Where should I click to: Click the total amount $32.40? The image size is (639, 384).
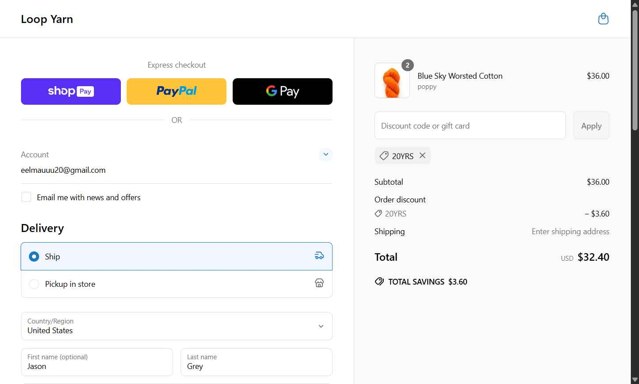[593, 257]
